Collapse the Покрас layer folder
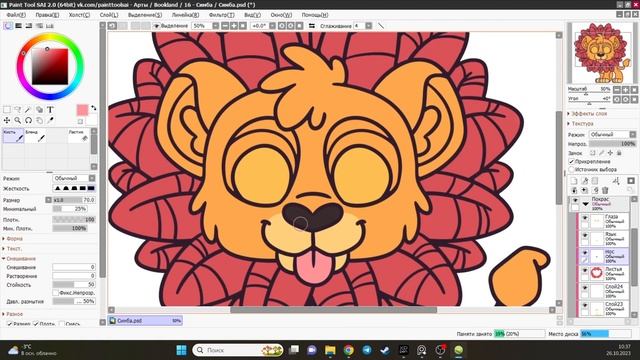The image size is (640, 360). pos(586,203)
